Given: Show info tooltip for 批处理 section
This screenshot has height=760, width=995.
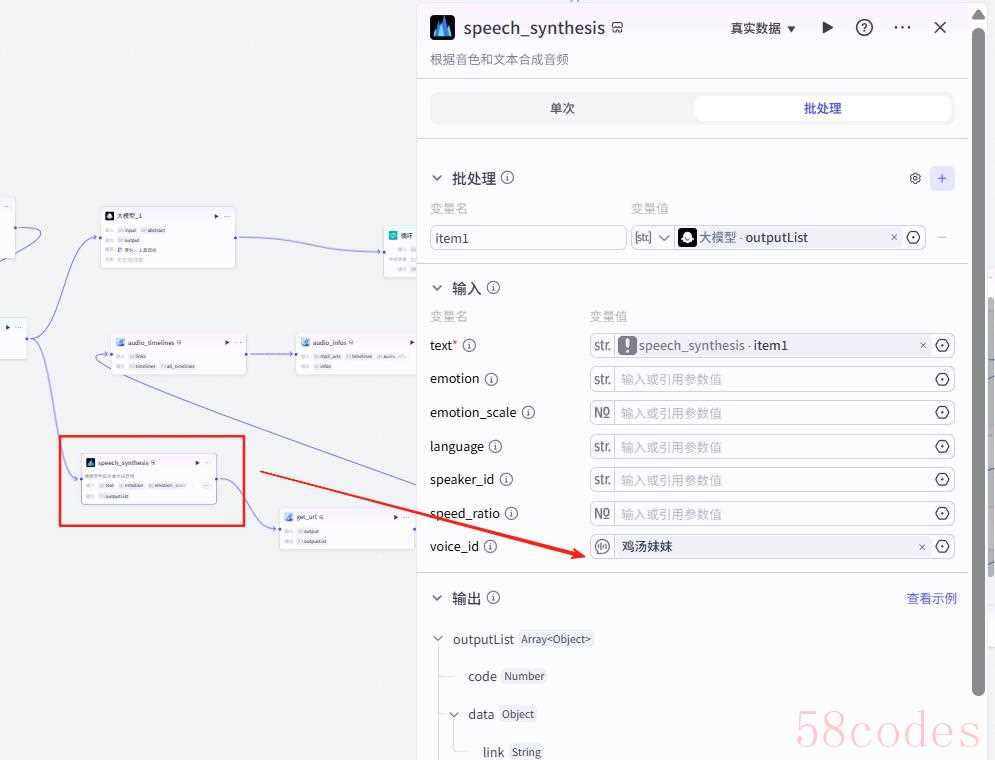Looking at the screenshot, I should tap(508, 178).
